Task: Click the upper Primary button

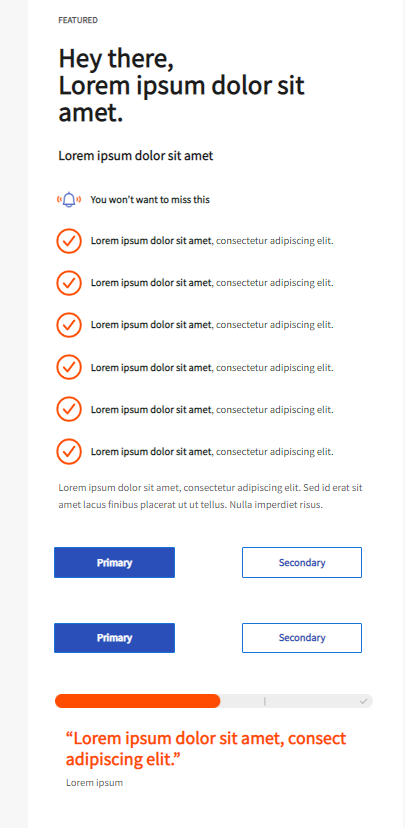Action: pyautogui.click(x=114, y=562)
